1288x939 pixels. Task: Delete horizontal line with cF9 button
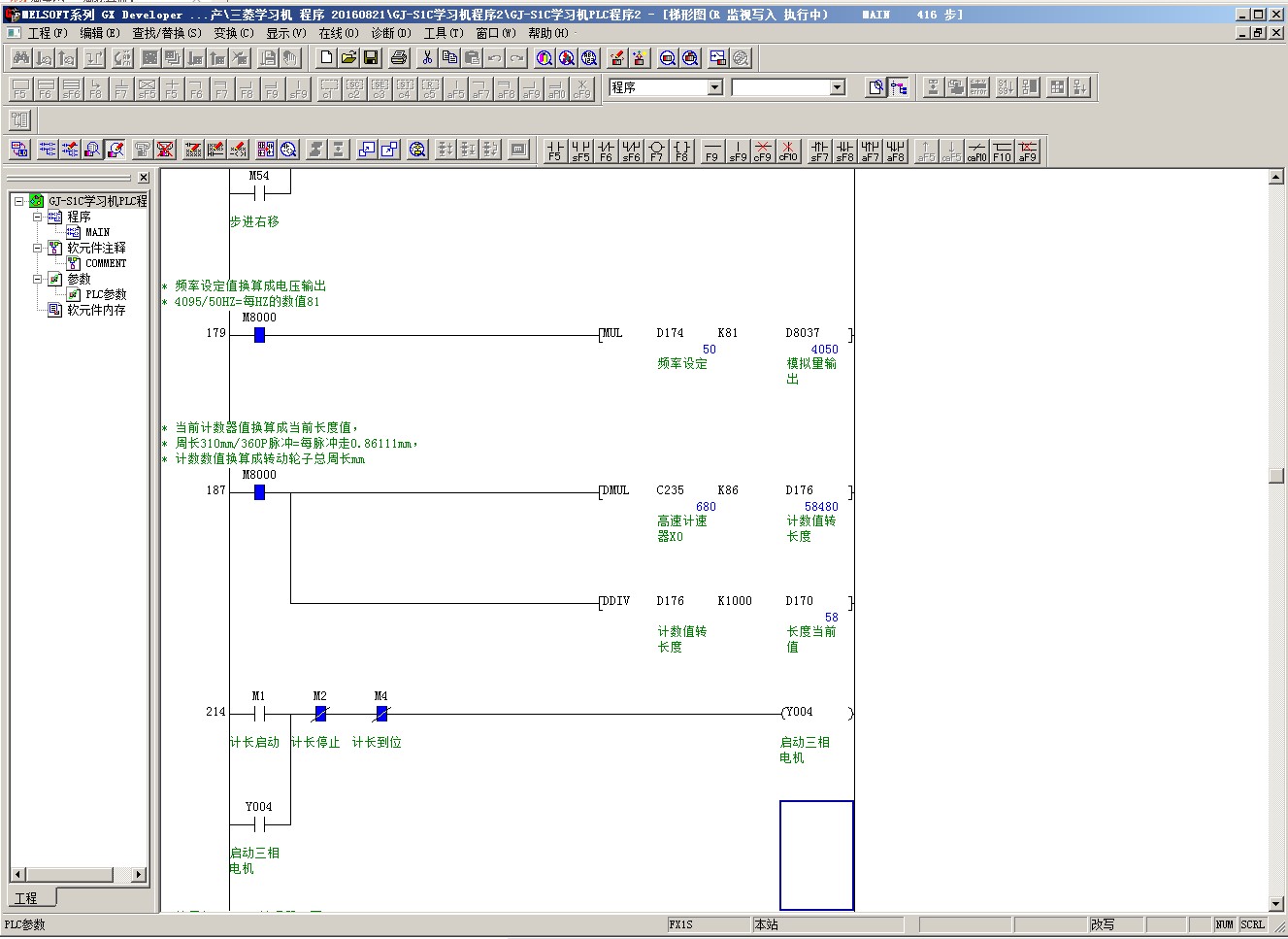(x=763, y=150)
